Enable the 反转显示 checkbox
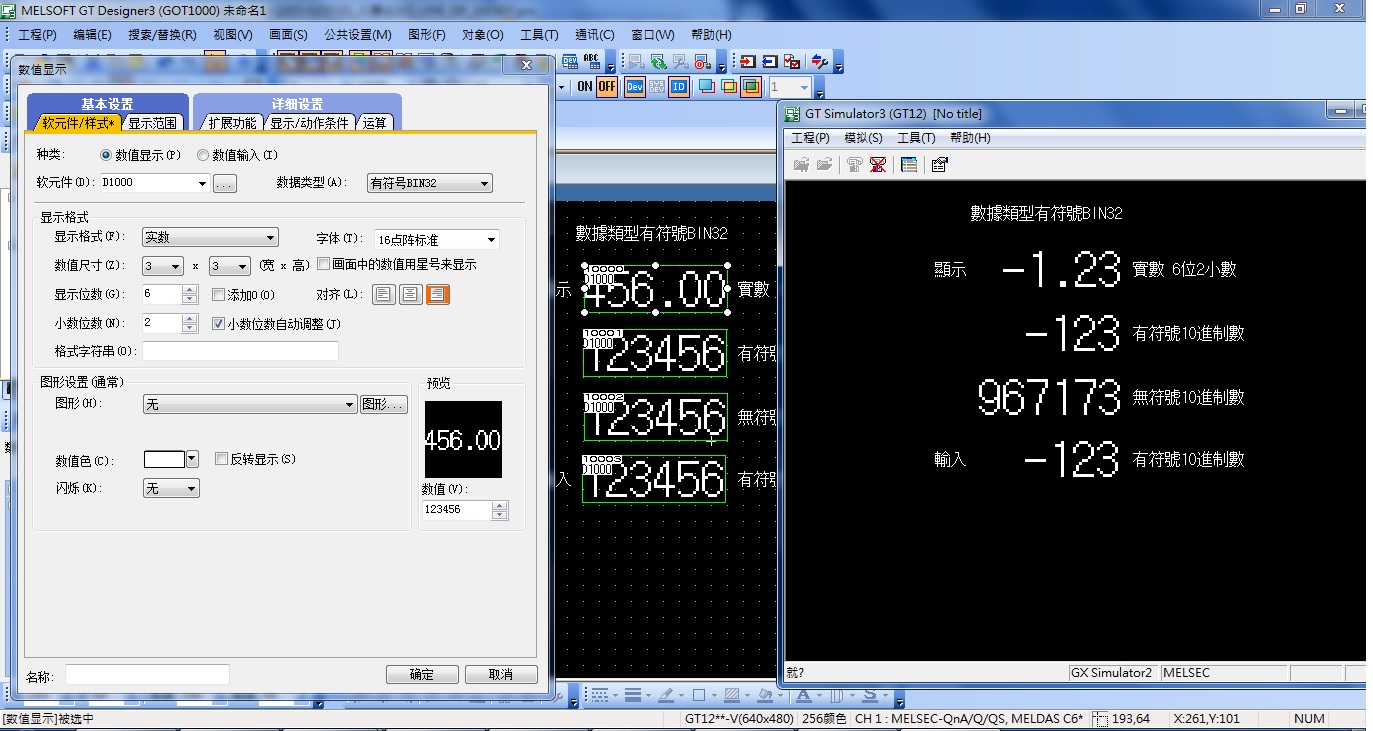The width and height of the screenshot is (1373, 731). pos(222,459)
